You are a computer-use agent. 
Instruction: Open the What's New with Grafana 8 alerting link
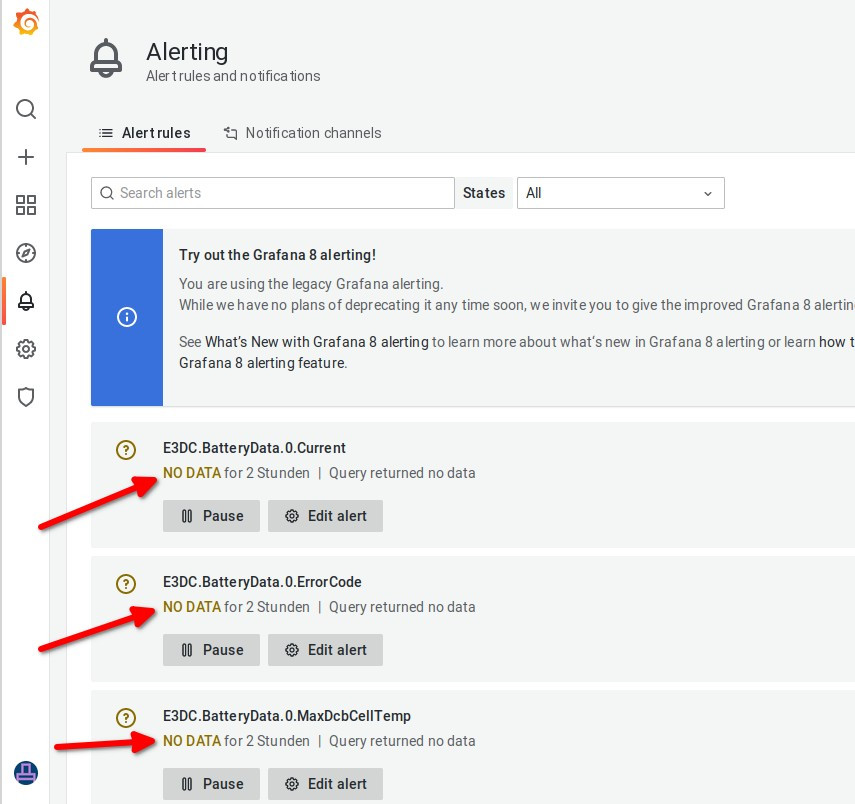[x=317, y=342]
